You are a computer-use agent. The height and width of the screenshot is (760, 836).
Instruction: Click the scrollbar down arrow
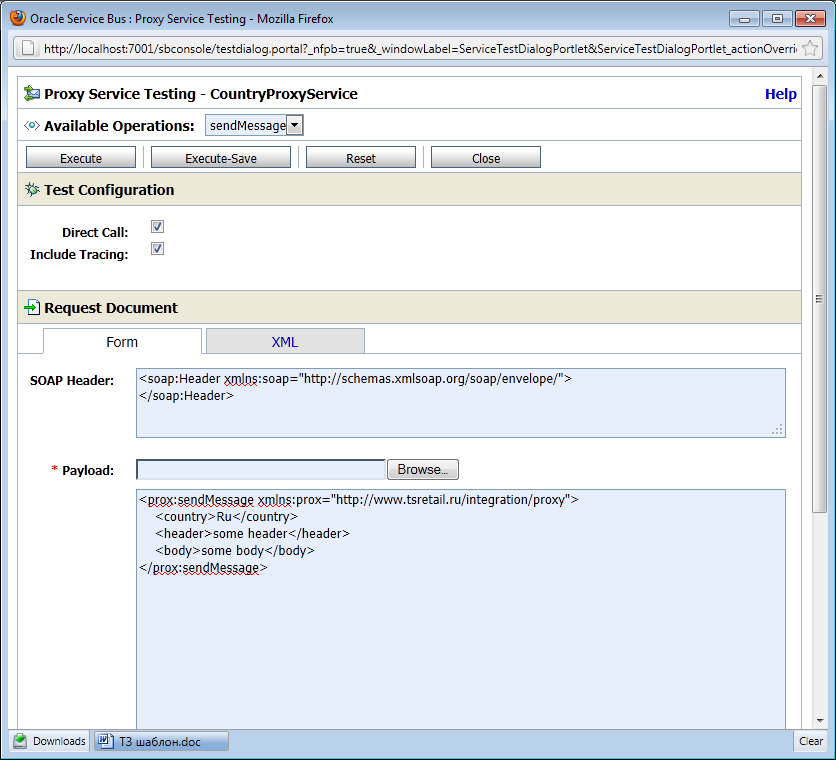coord(819,721)
